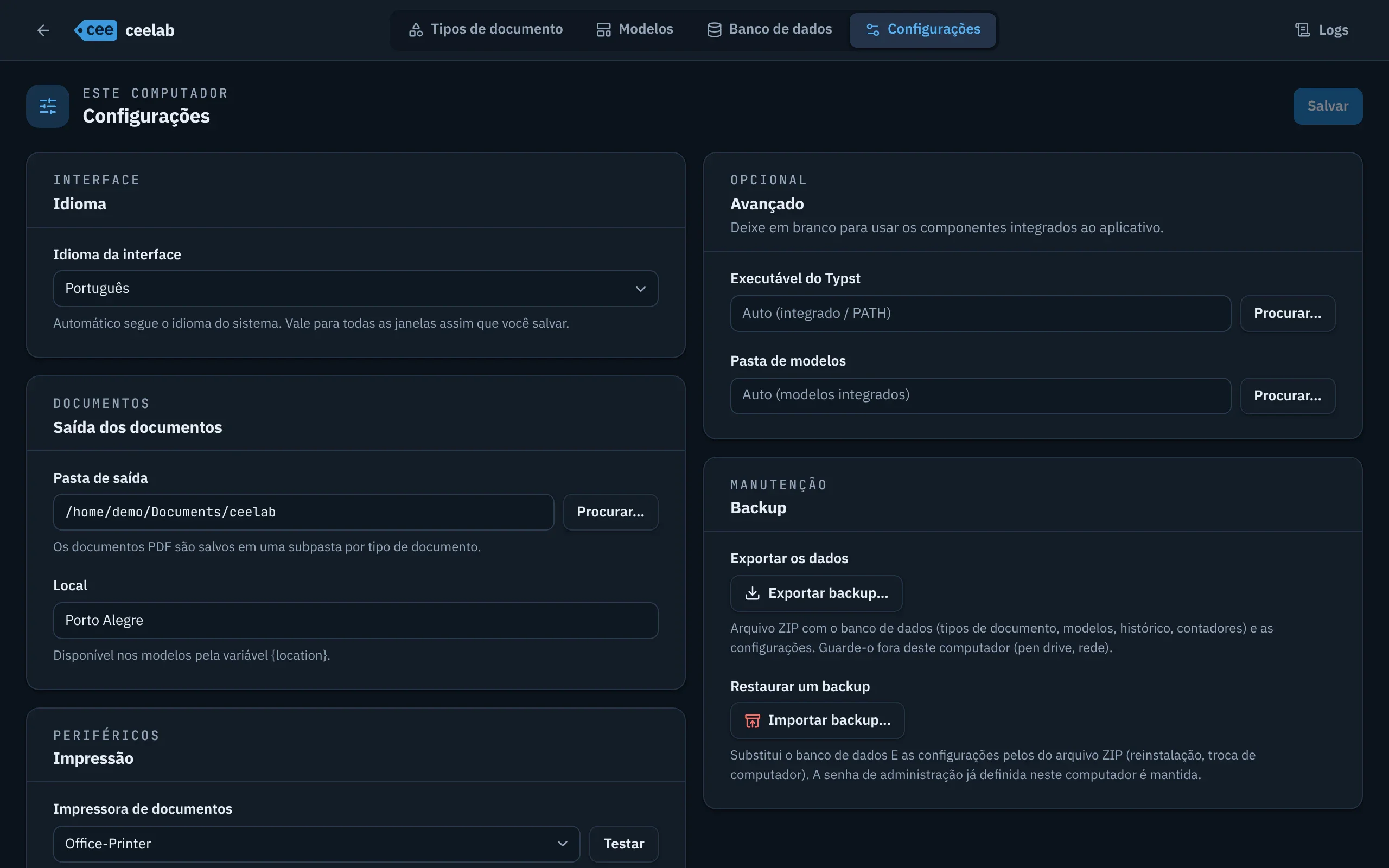This screenshot has width=1389, height=868.
Task: Click the cee logo badge
Action: (x=96, y=30)
